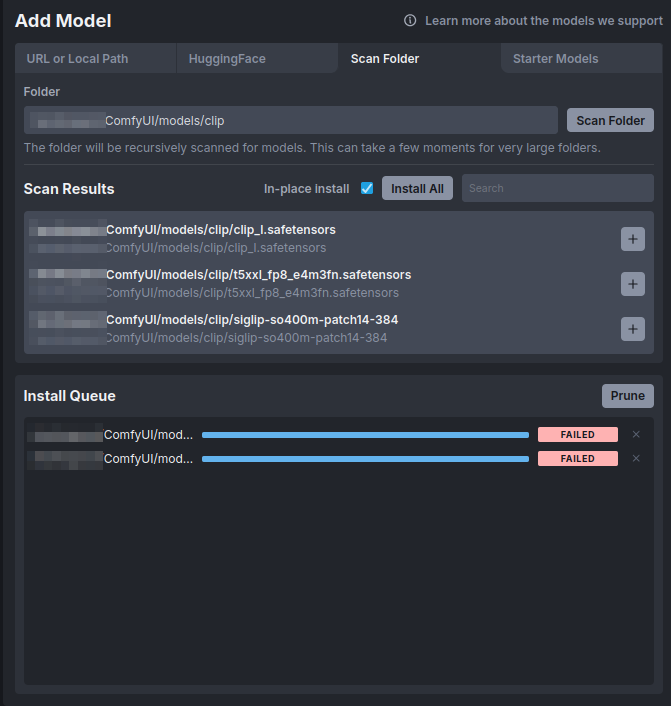Click the second install queue progress bar
The image size is (671, 706).
[x=365, y=459]
